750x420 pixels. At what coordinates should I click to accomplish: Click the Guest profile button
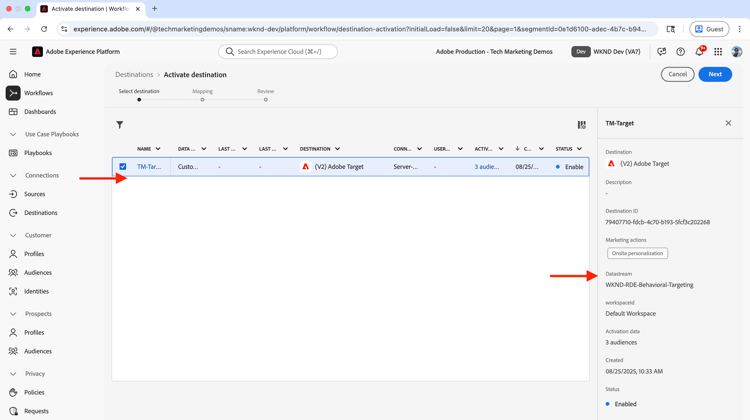point(709,29)
